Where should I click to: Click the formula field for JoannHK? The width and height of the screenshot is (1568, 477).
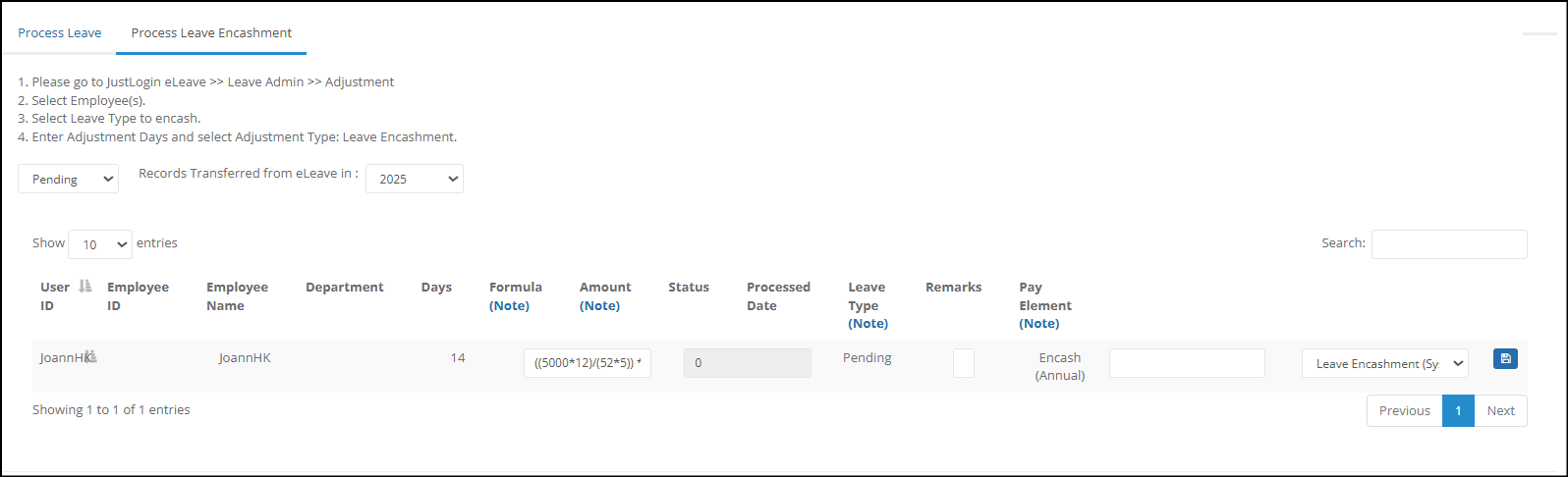tap(588, 363)
